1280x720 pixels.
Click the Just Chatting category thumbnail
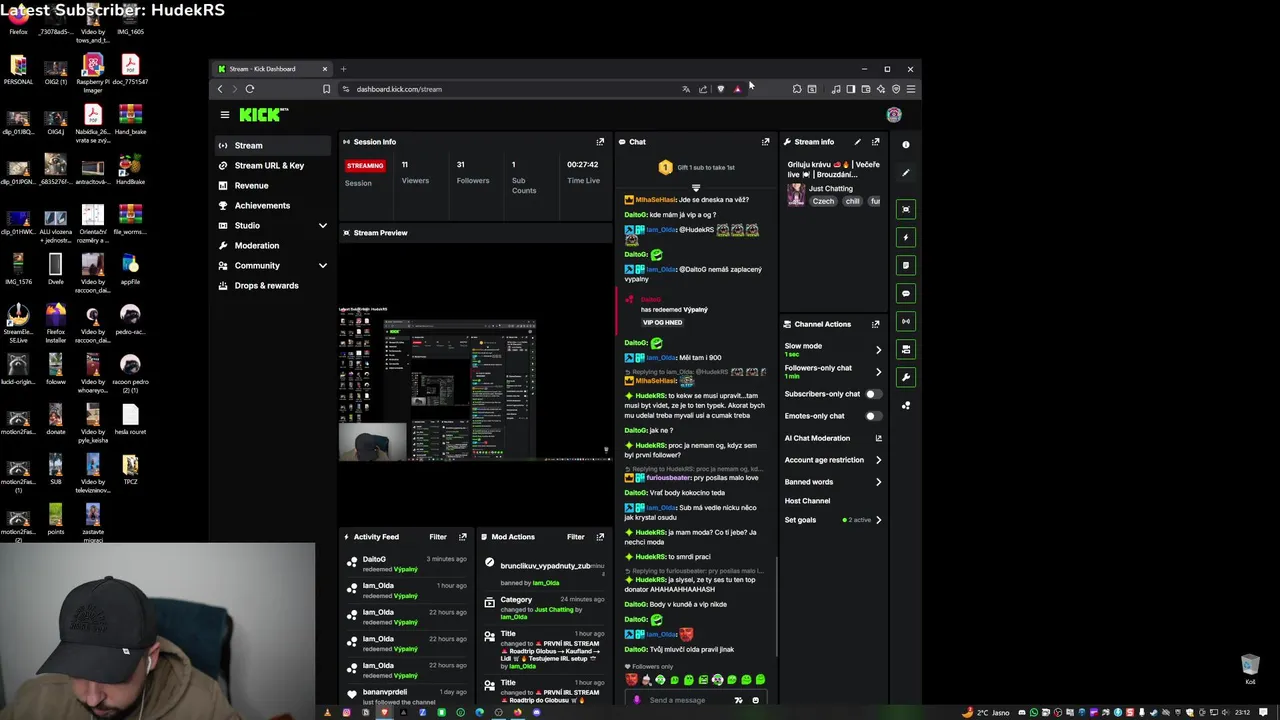coord(796,194)
